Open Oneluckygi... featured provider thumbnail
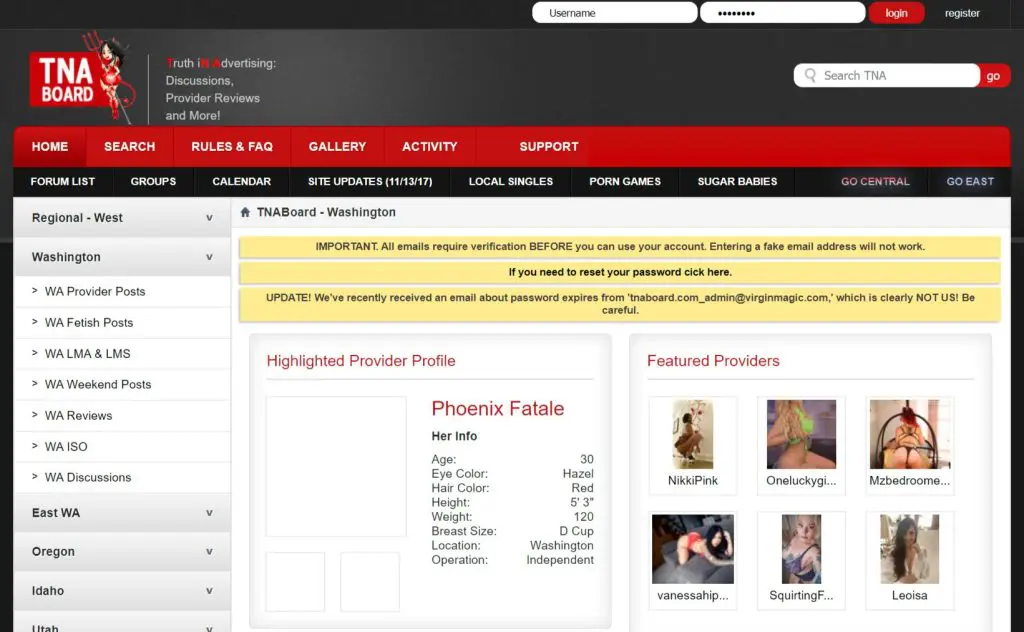 (801, 434)
